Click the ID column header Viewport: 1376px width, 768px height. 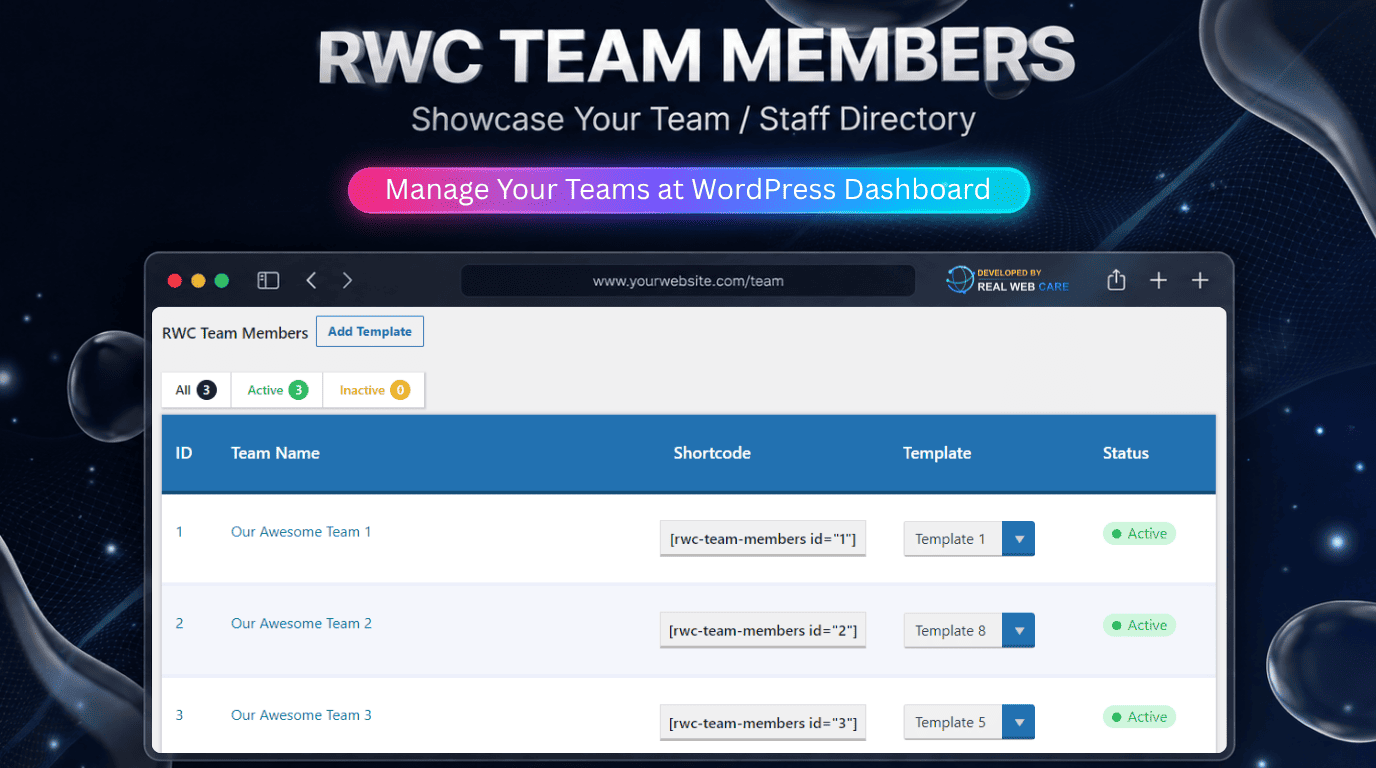pos(184,453)
